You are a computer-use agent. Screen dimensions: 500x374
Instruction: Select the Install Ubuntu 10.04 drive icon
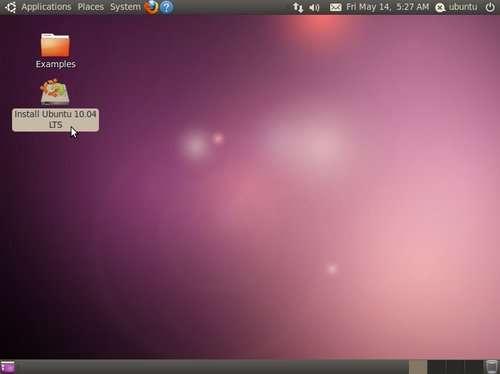(x=55, y=92)
